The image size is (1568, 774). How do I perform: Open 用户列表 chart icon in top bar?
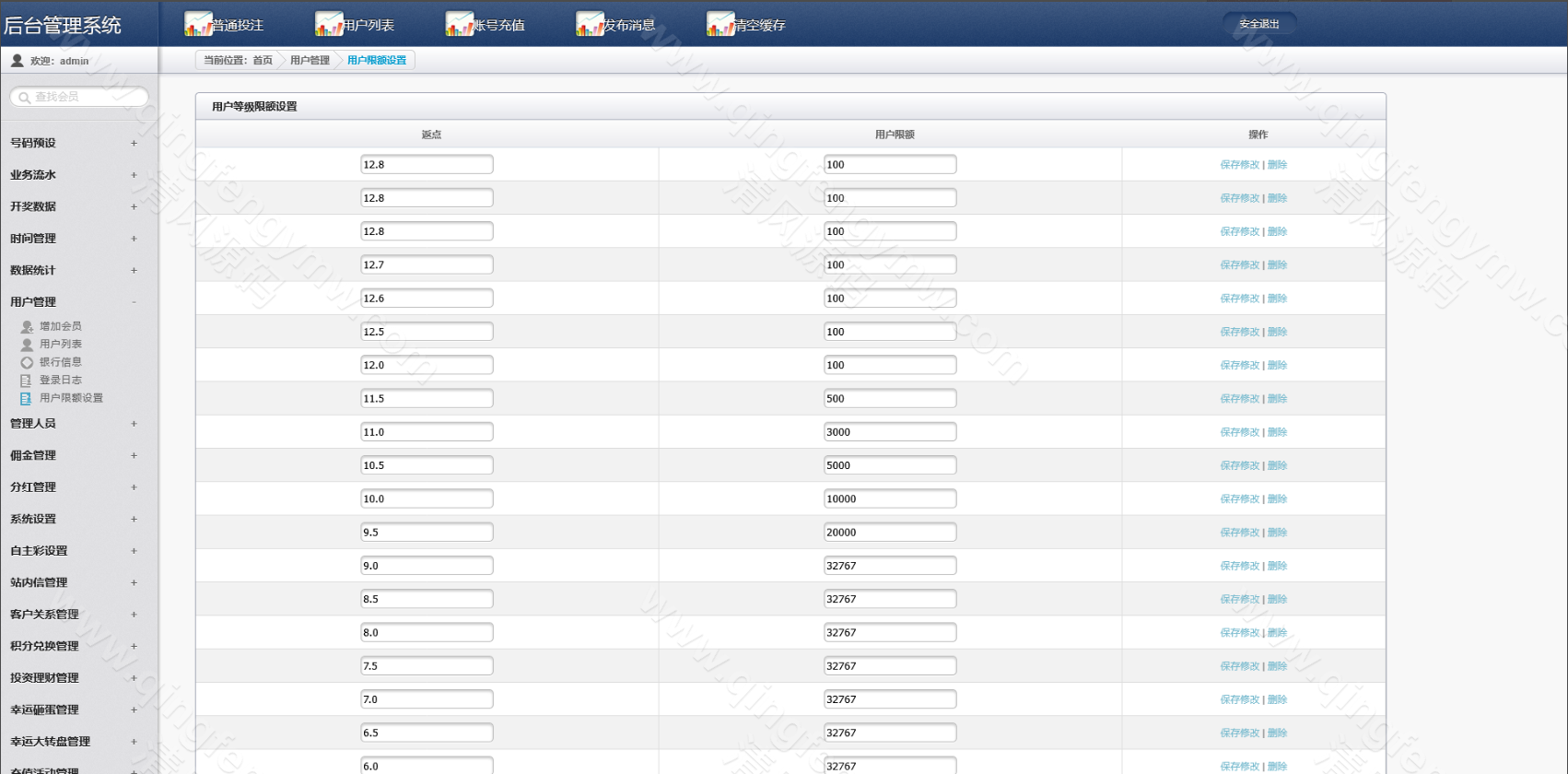329,24
